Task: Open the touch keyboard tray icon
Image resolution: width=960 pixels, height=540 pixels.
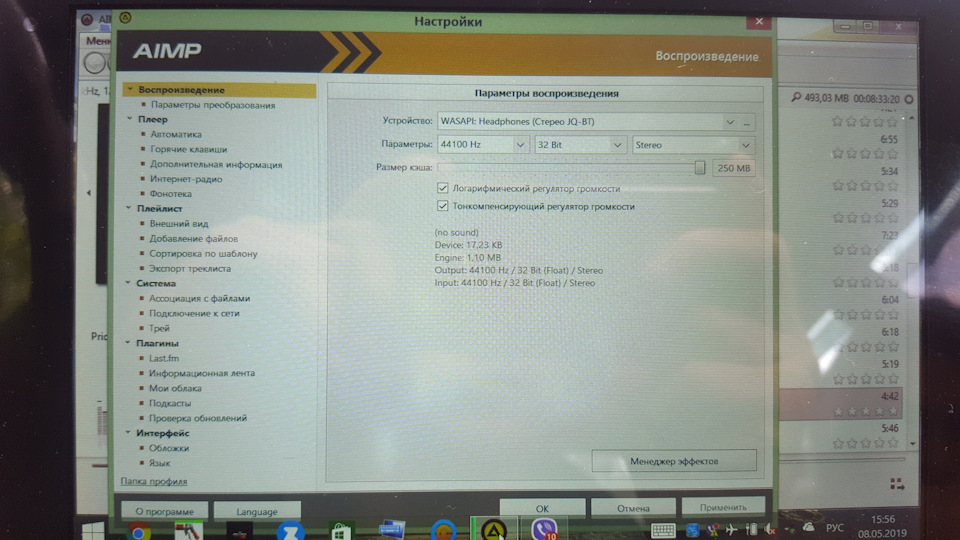Action: pos(663,530)
